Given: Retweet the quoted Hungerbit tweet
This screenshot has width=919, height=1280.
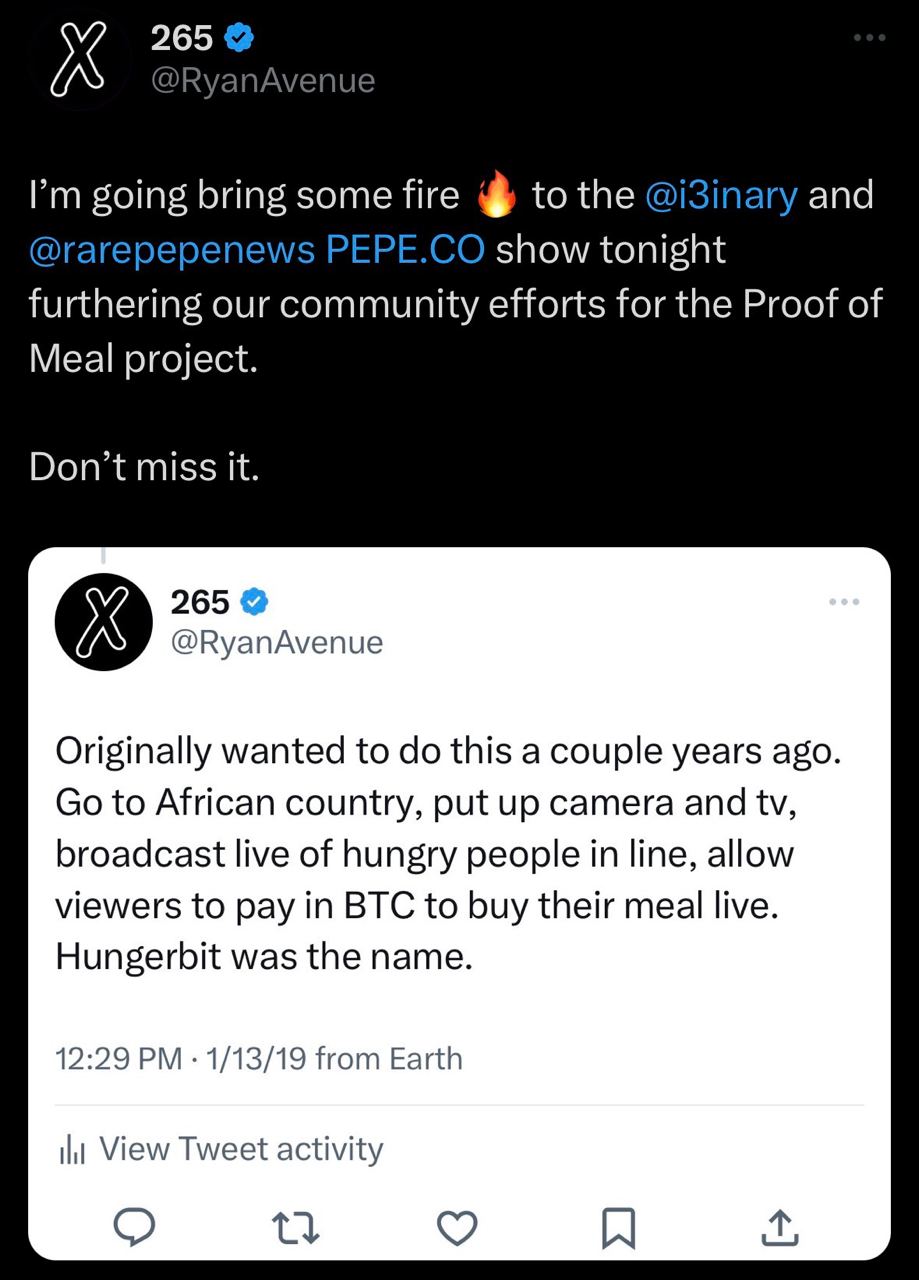Looking at the screenshot, I should click(x=297, y=1226).
